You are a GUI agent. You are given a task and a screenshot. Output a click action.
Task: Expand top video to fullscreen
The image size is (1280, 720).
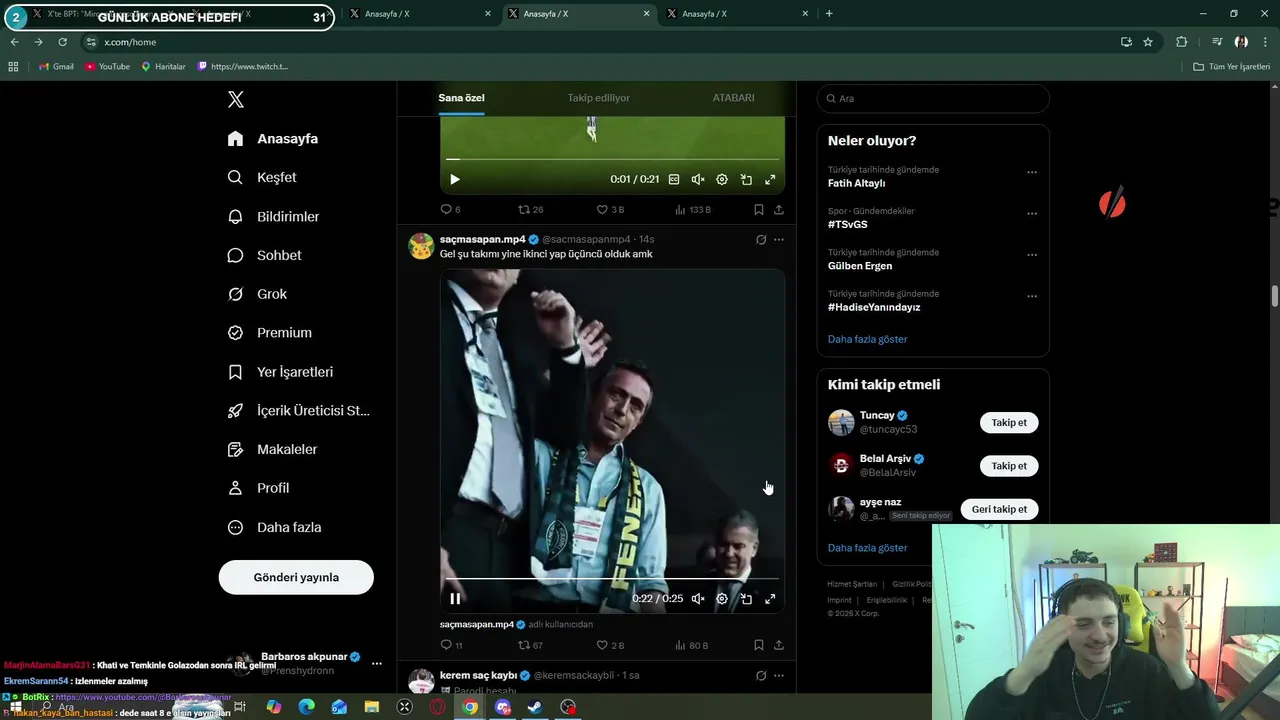click(x=770, y=180)
